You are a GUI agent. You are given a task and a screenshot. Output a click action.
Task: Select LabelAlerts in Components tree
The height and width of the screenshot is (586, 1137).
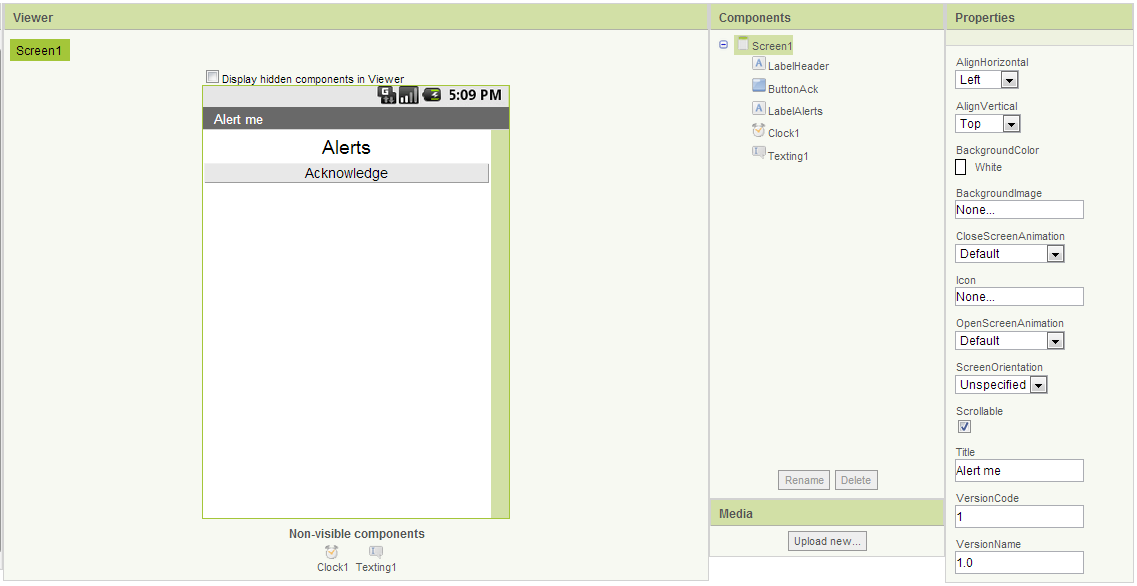coord(795,111)
